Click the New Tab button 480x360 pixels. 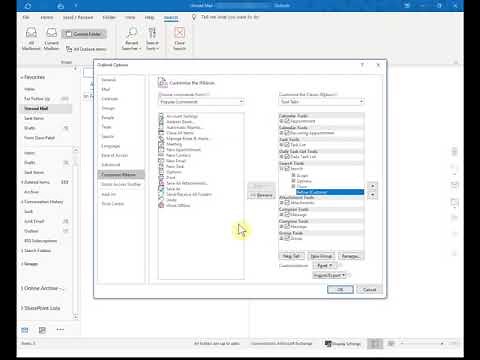click(291, 256)
